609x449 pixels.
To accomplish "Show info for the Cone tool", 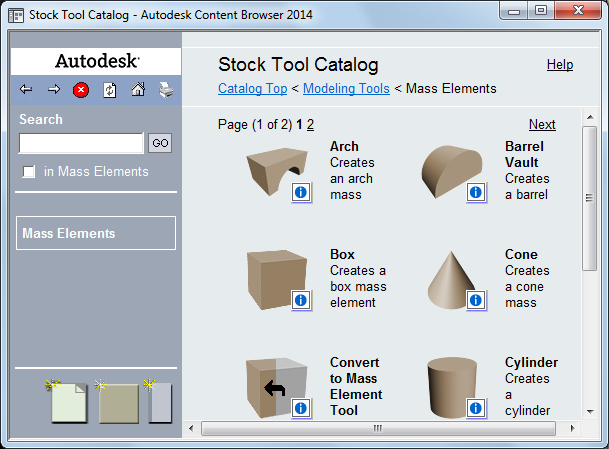I will [475, 299].
